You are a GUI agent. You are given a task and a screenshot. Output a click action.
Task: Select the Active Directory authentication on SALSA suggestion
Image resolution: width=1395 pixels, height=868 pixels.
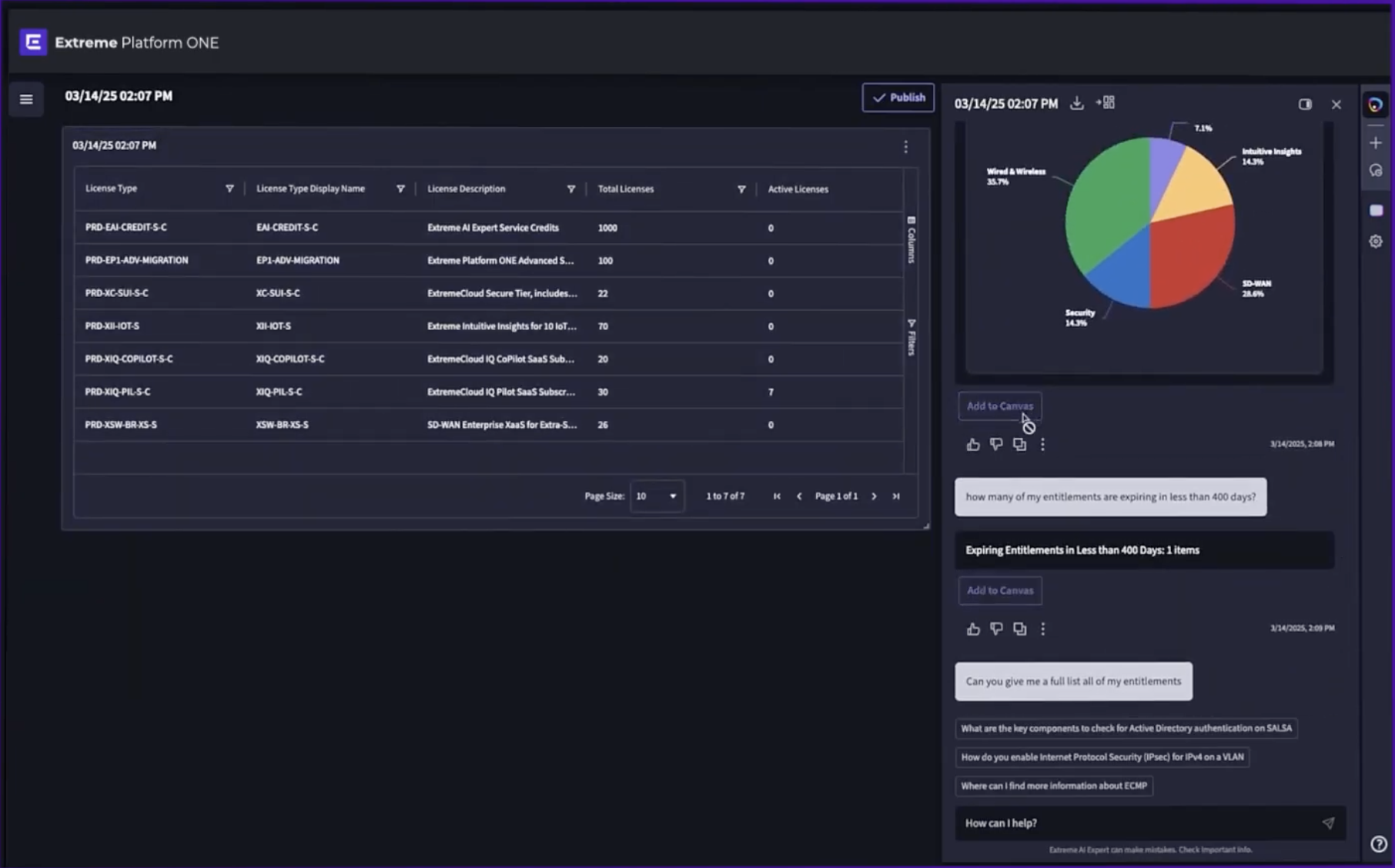pos(1126,728)
